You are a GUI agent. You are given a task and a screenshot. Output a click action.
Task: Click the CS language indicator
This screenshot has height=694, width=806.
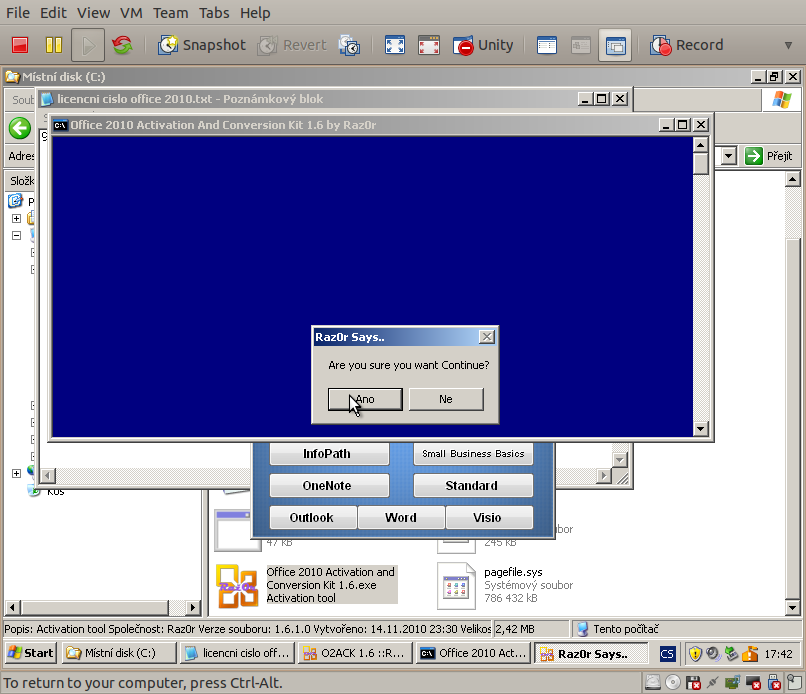pyautogui.click(x=667, y=654)
